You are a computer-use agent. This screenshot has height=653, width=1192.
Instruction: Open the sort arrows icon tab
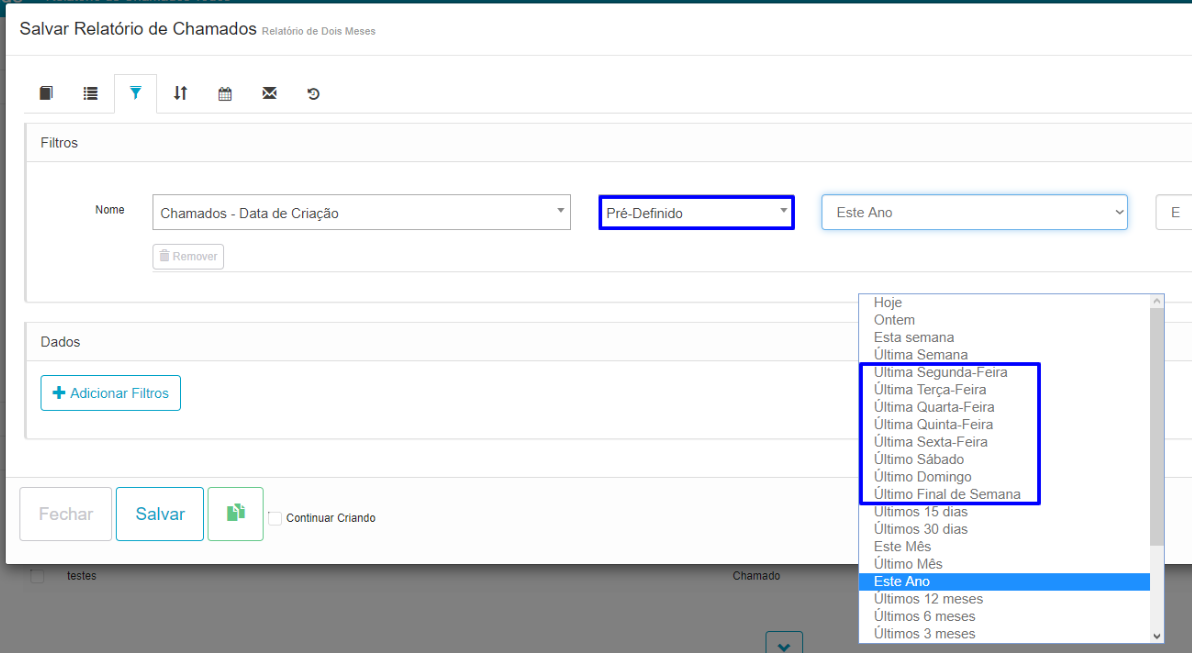180,93
